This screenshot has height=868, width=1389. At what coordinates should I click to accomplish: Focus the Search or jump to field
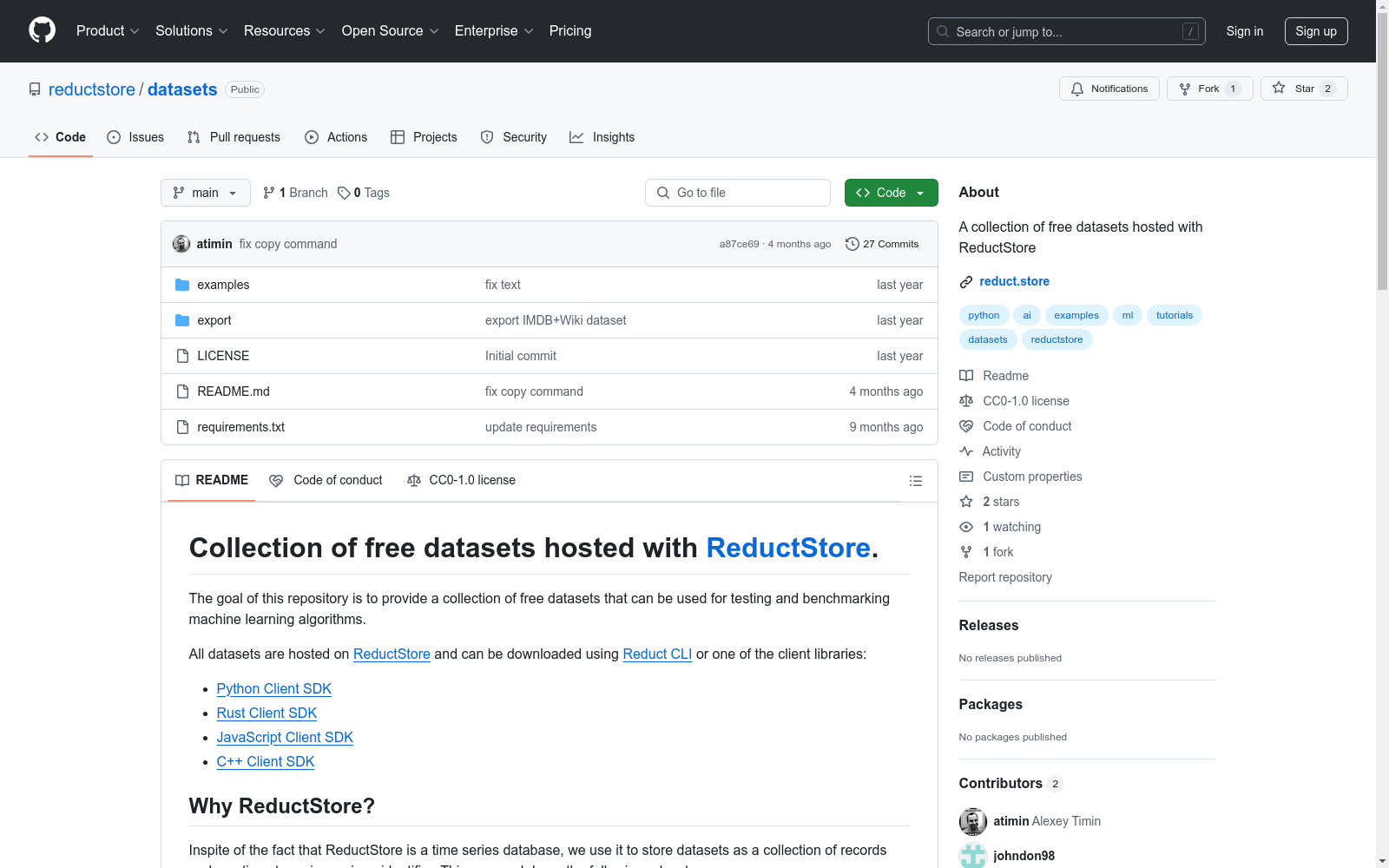point(1067,31)
